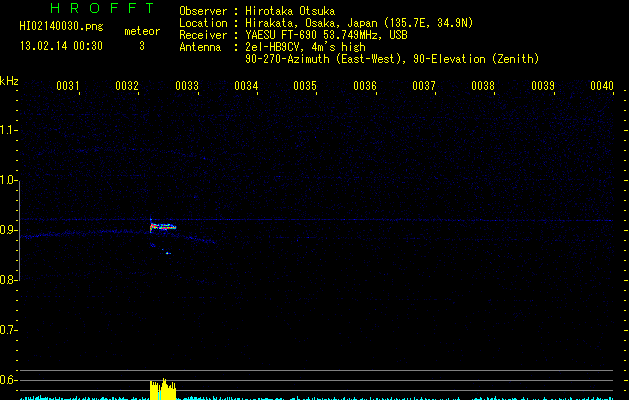This screenshot has height=400, width=629.
Task: Click time marker 0032
Action: 127,85
